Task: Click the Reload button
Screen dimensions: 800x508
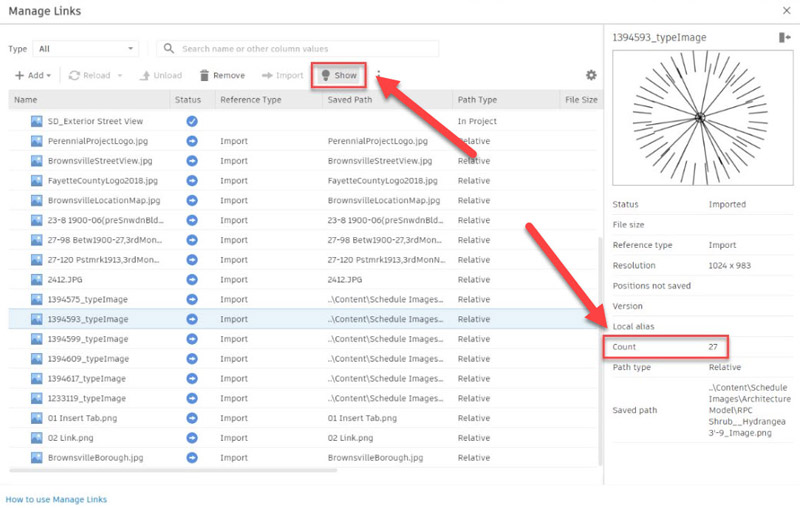Action: 88,75
